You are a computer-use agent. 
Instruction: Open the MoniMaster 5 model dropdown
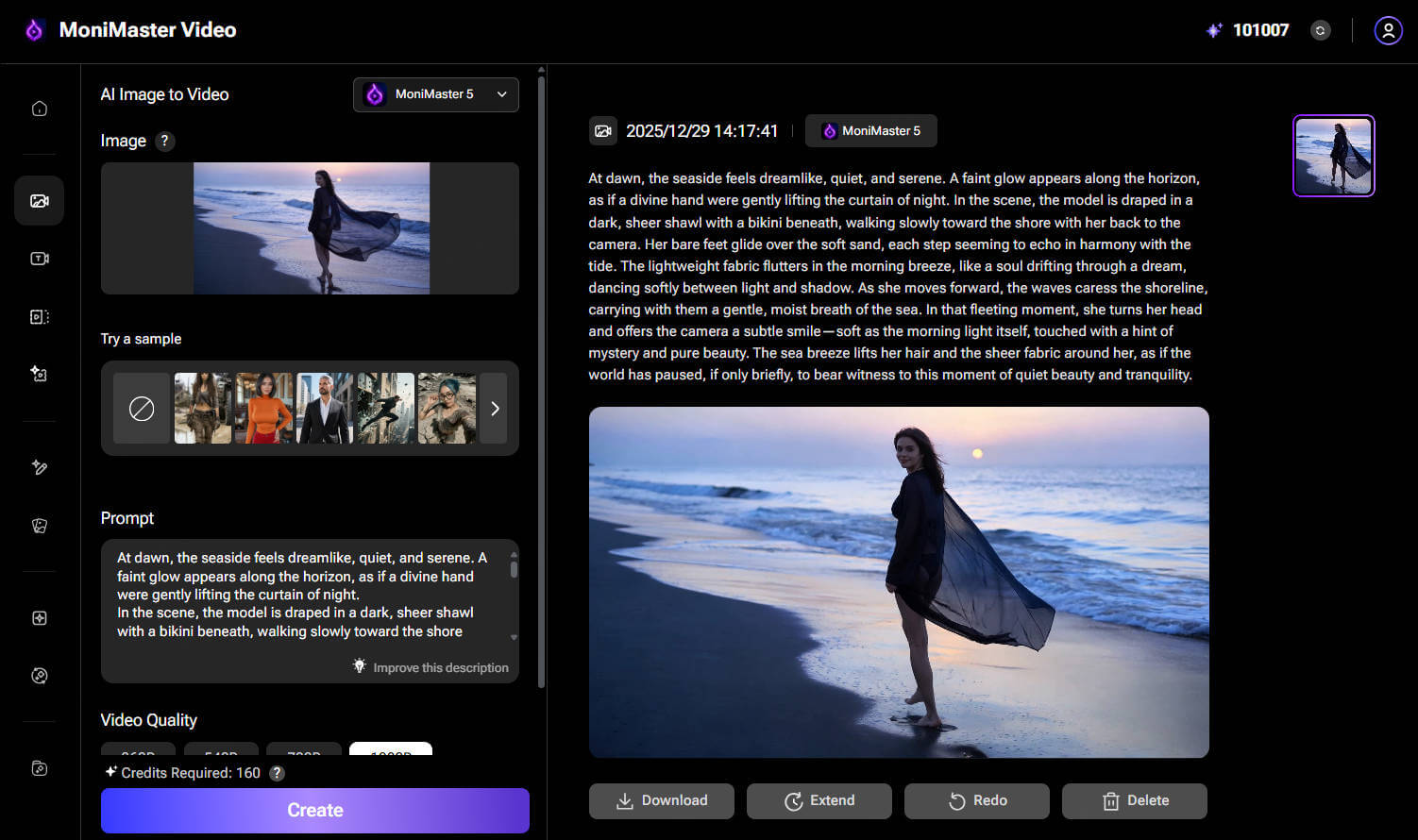click(x=436, y=94)
